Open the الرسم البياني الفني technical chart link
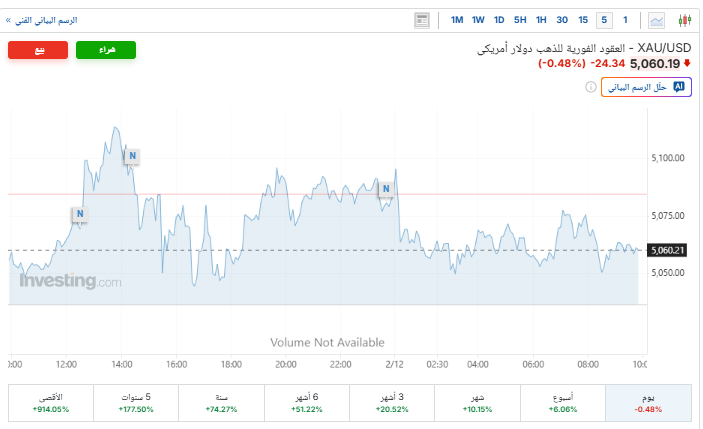The height and width of the screenshot is (429, 703). tap(42, 20)
